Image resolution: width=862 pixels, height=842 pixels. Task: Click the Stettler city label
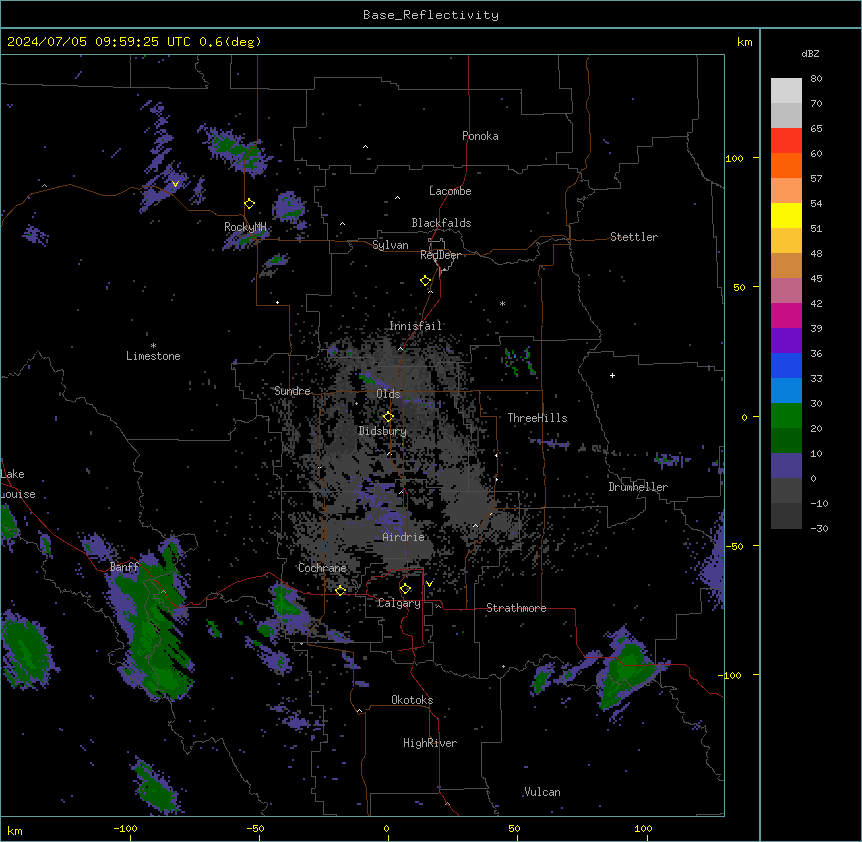(634, 237)
